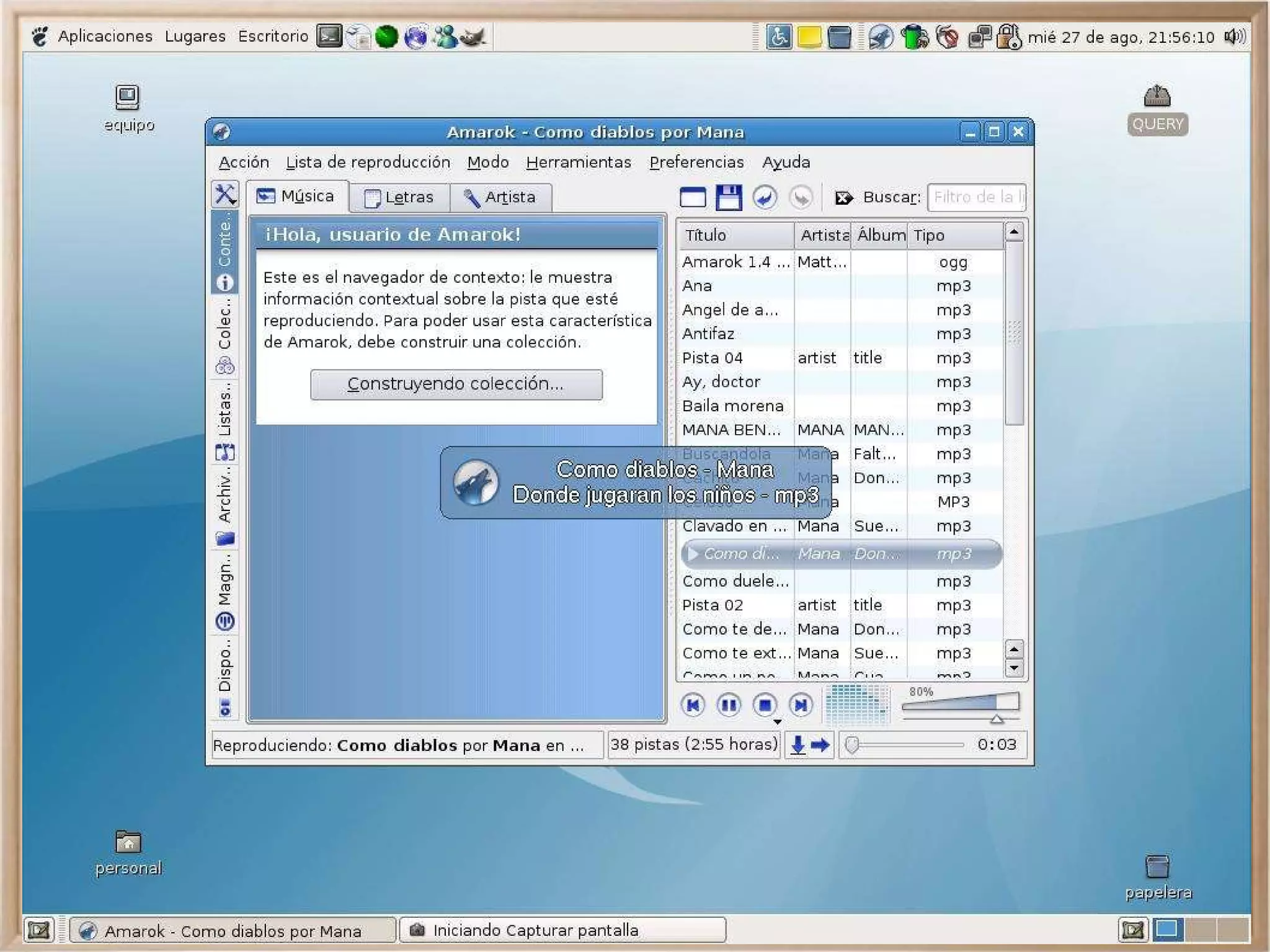This screenshot has height=952, width=1270.
Task: Sort playlist by Tipo column header
Action: (956, 235)
